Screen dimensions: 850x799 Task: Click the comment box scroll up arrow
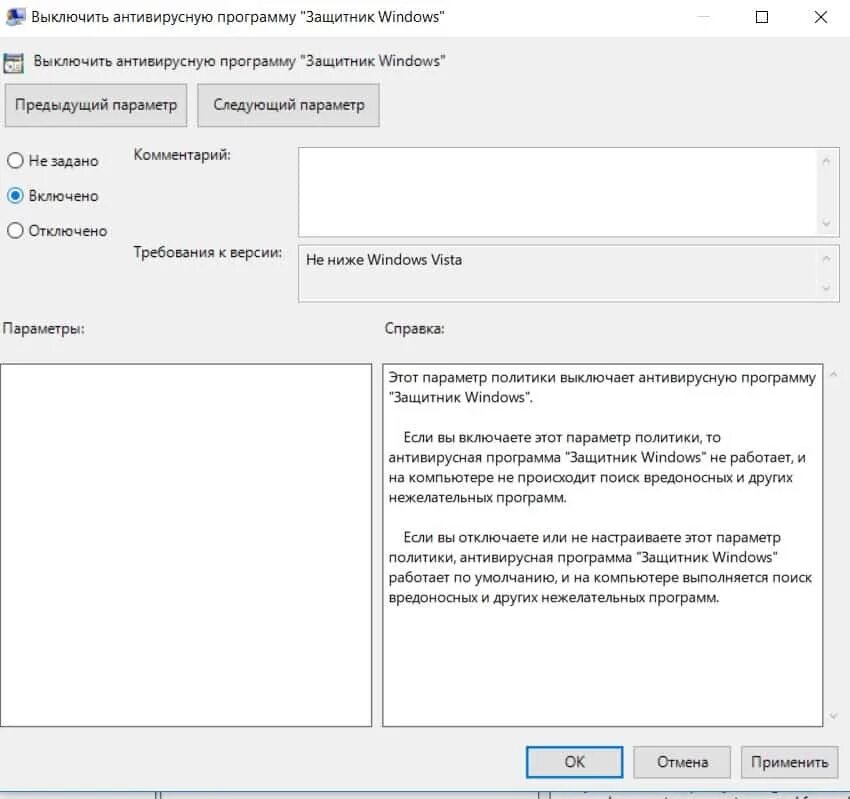point(826,161)
